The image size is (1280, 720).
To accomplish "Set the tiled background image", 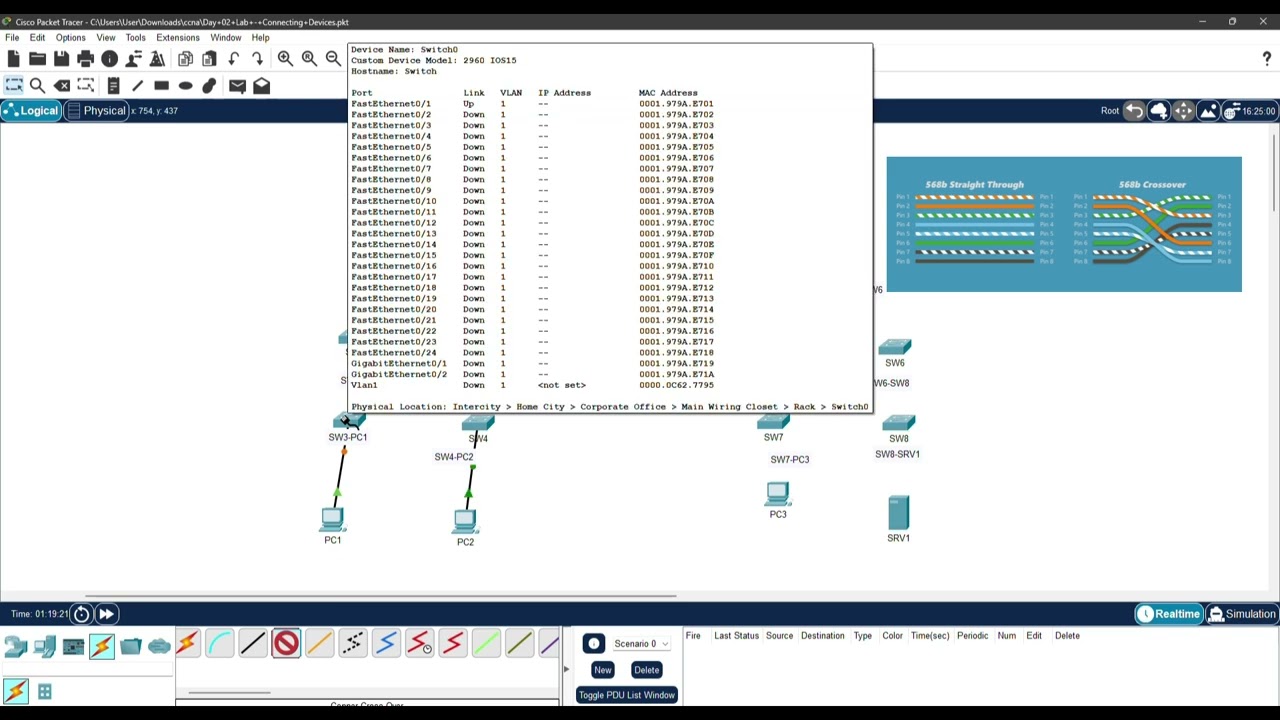I will 1208,111.
